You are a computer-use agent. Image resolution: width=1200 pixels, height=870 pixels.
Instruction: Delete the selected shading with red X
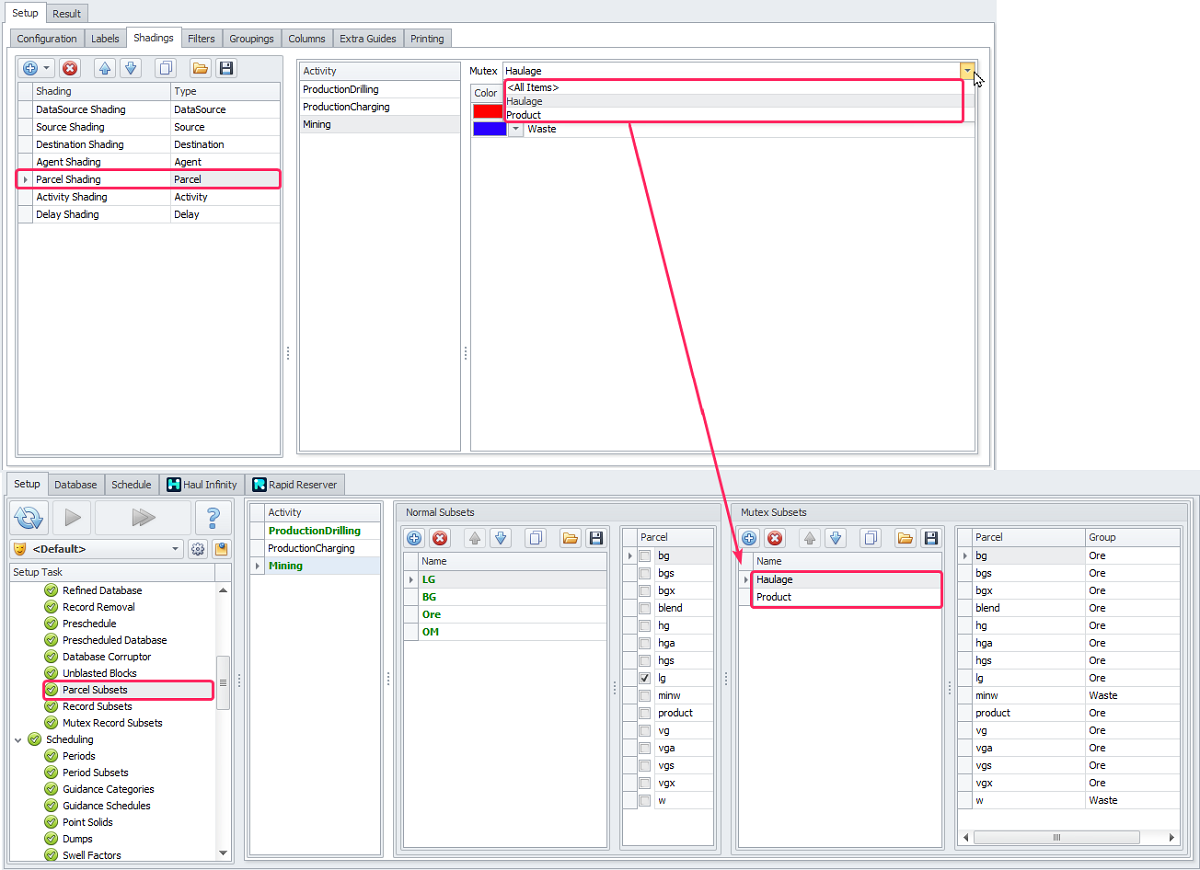70,68
